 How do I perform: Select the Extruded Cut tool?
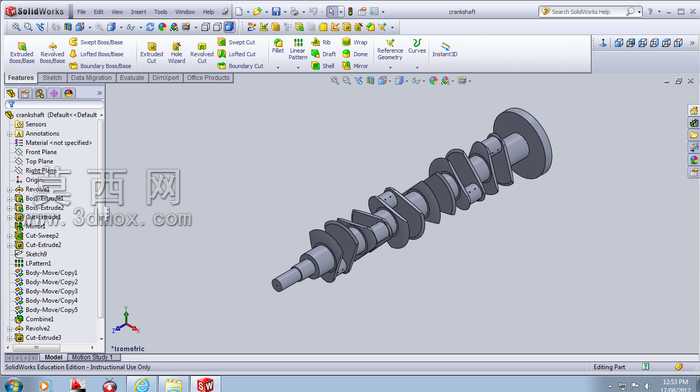point(151,53)
